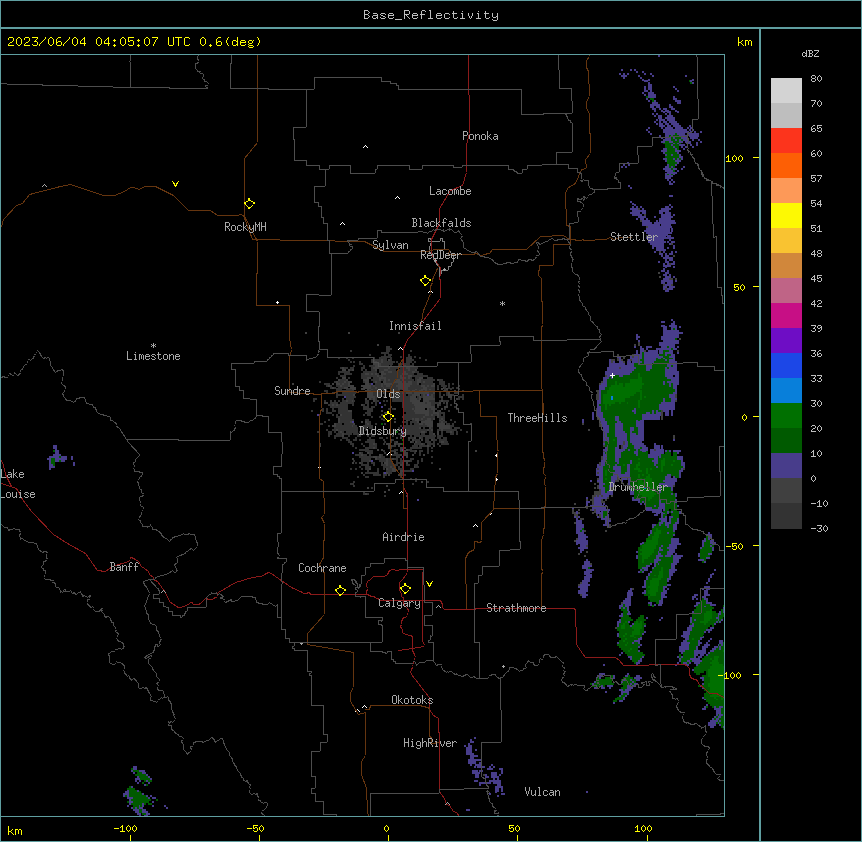Click the Base_Reflectivity title
The image size is (862, 842).
point(431,15)
